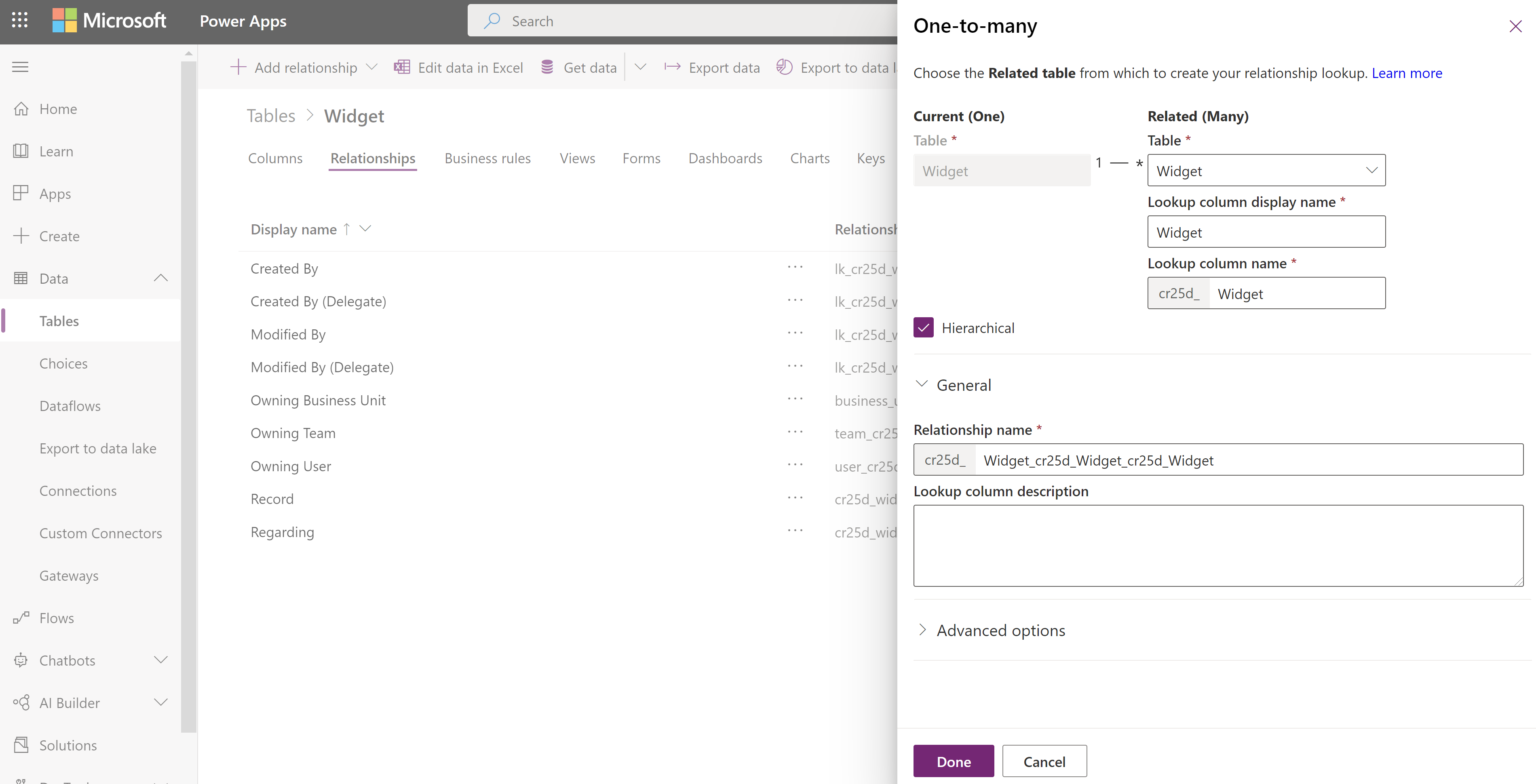Click the Lookup column description input field
Image resolution: width=1536 pixels, height=784 pixels.
point(1219,545)
